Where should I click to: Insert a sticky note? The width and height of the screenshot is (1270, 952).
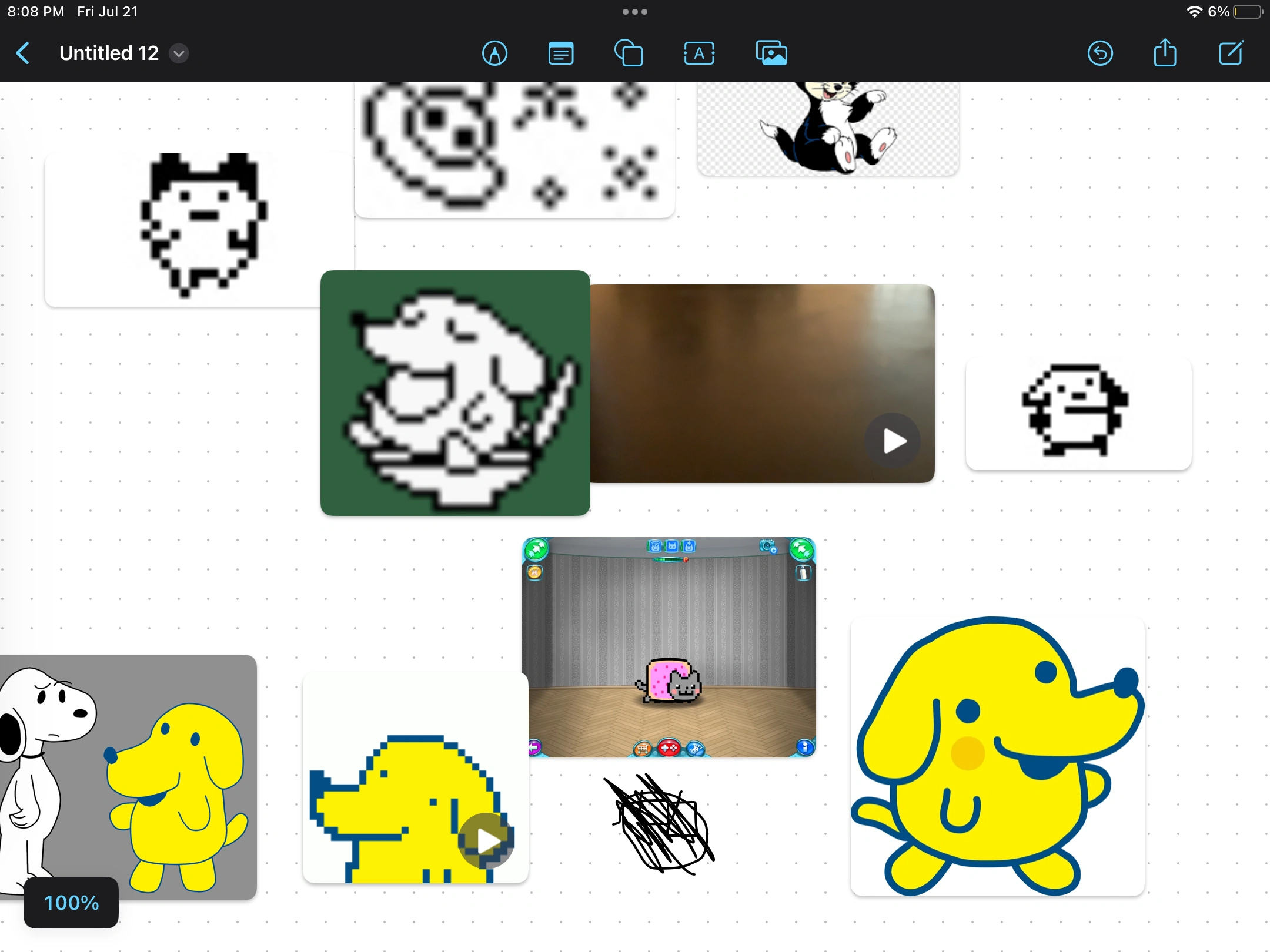pos(561,53)
